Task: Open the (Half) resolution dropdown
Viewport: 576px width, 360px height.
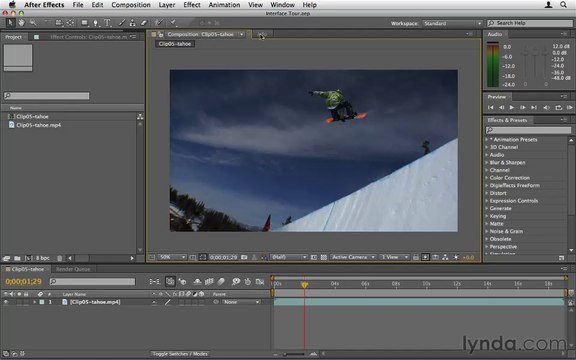Action: point(289,258)
